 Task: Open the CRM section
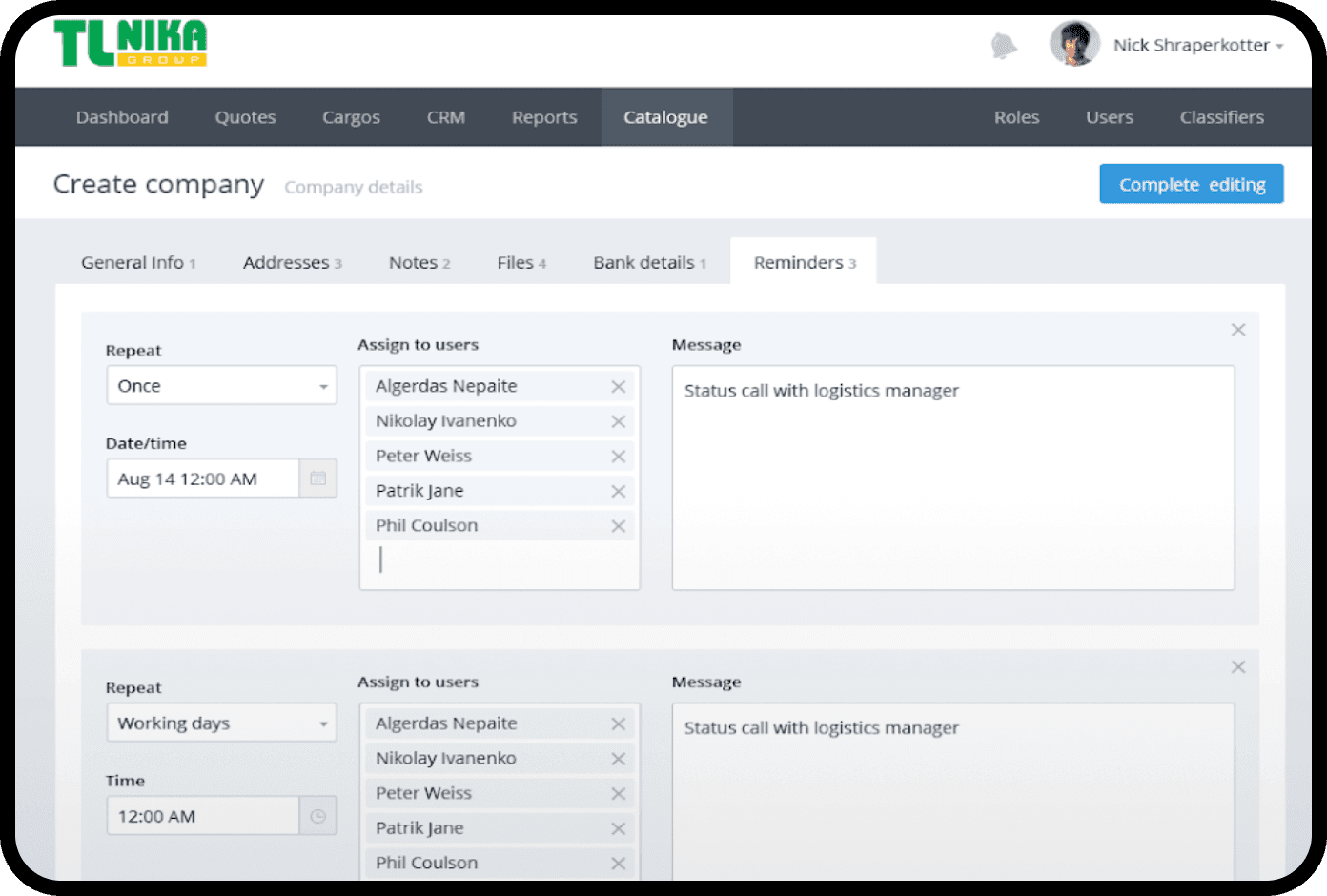tap(446, 117)
